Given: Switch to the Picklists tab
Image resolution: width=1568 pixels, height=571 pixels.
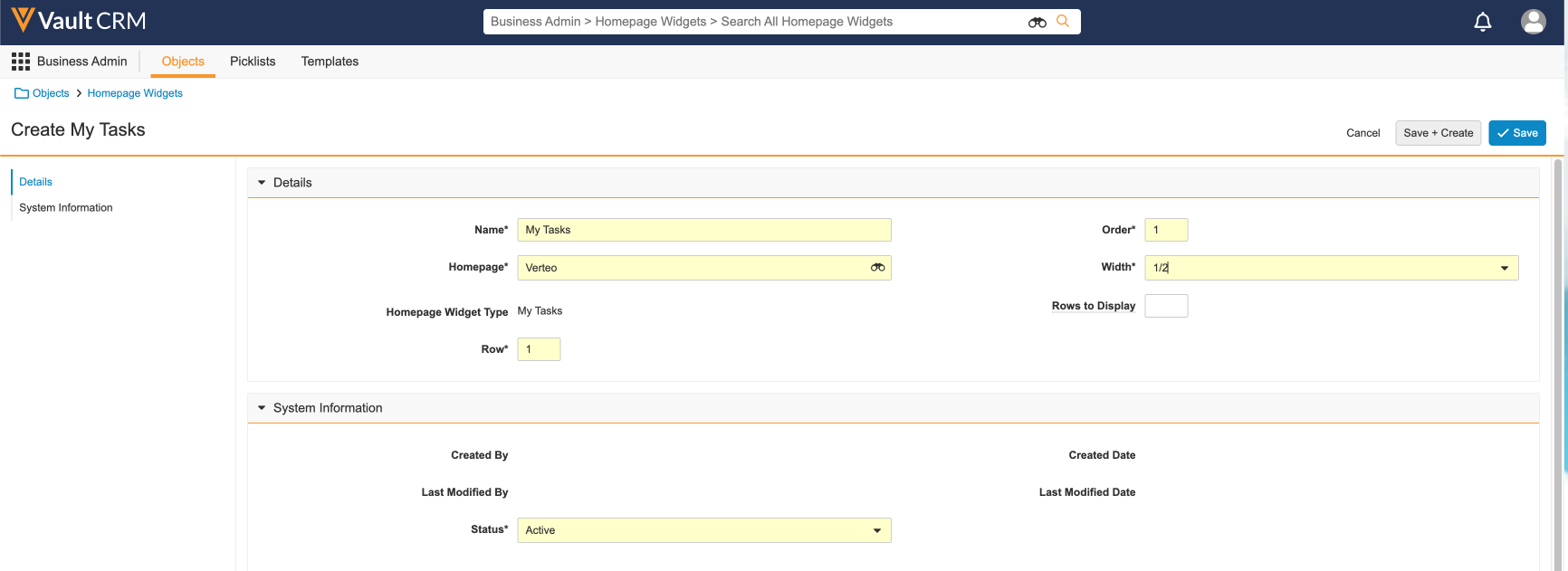Looking at the screenshot, I should coord(253,62).
